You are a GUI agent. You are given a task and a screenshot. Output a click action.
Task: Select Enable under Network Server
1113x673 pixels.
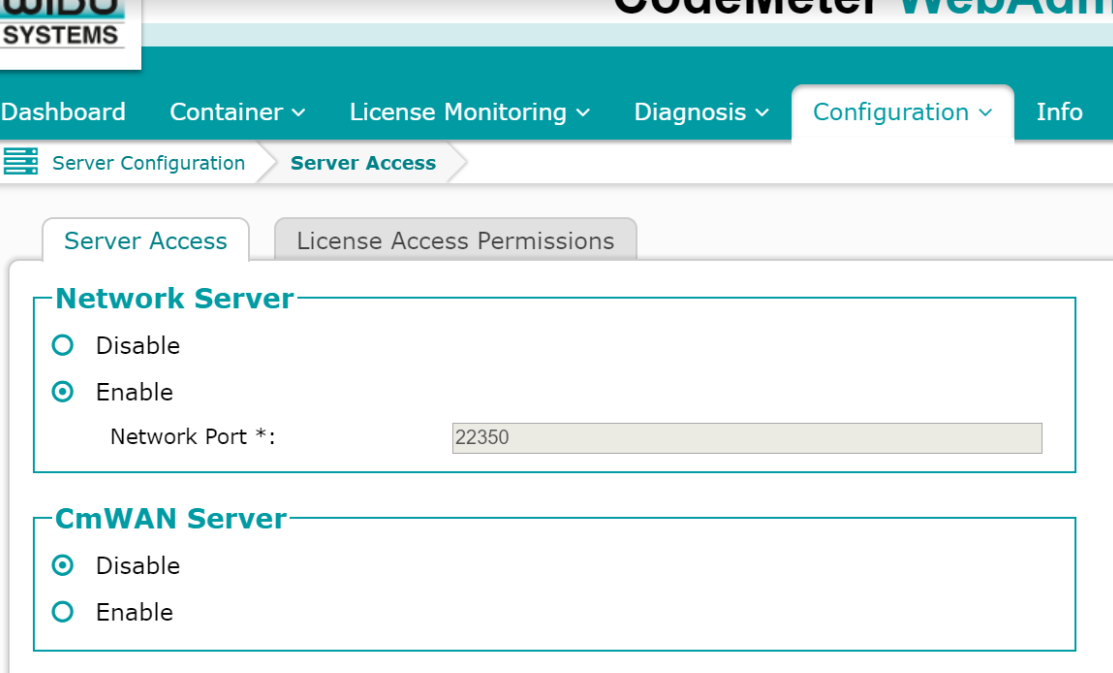[x=62, y=392]
